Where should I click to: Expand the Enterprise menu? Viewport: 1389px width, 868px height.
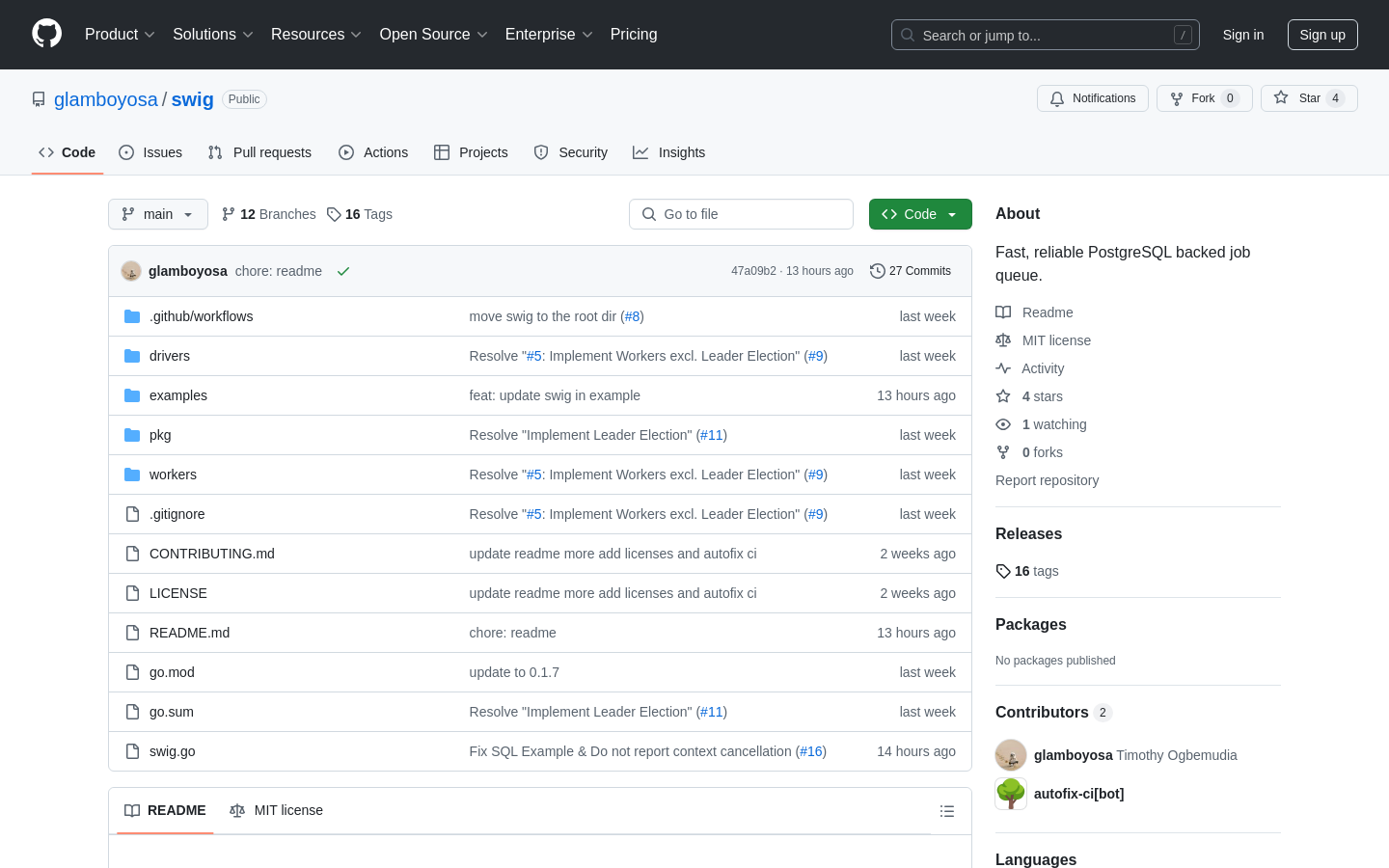549,35
